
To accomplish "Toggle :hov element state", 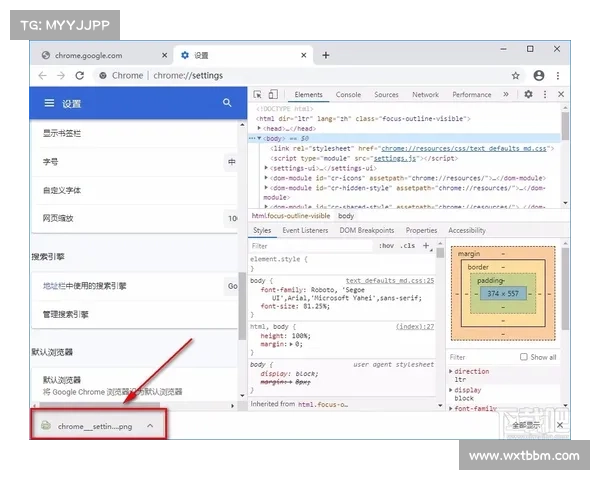I will 386,246.
